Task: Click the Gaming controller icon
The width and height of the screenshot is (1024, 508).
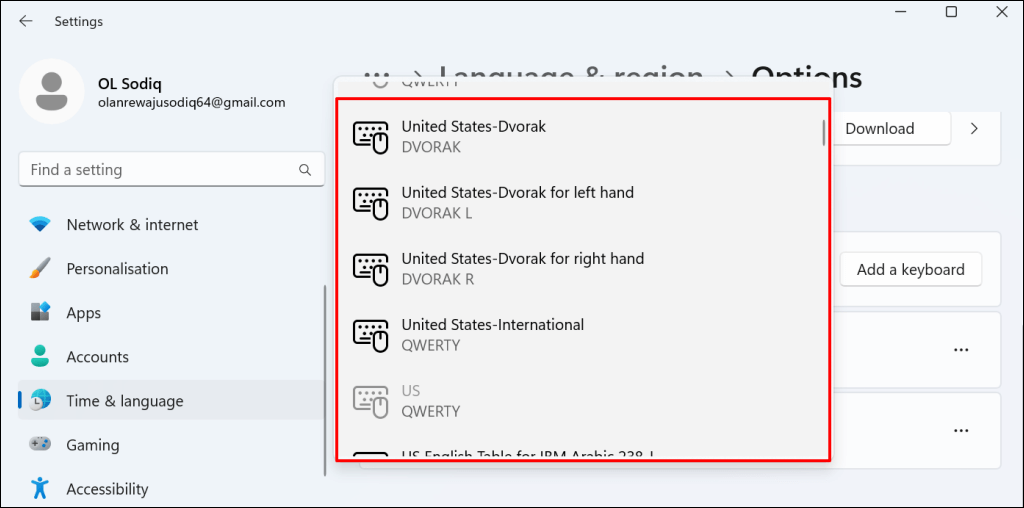Action: (40, 445)
